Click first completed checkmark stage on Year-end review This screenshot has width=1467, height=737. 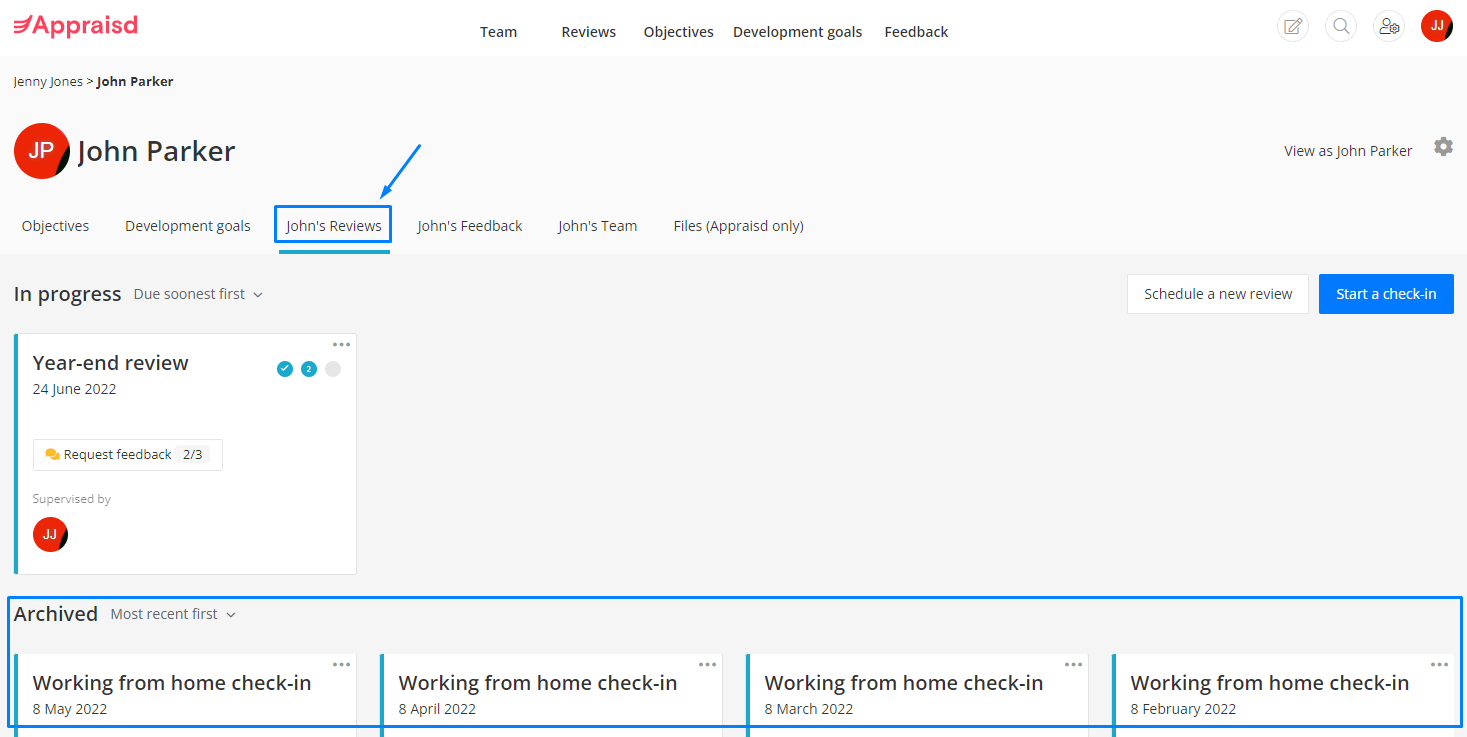(285, 369)
